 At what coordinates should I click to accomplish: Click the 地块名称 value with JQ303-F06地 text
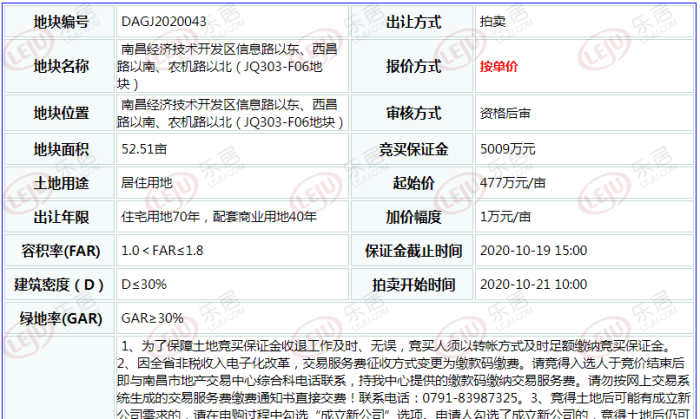[228, 66]
